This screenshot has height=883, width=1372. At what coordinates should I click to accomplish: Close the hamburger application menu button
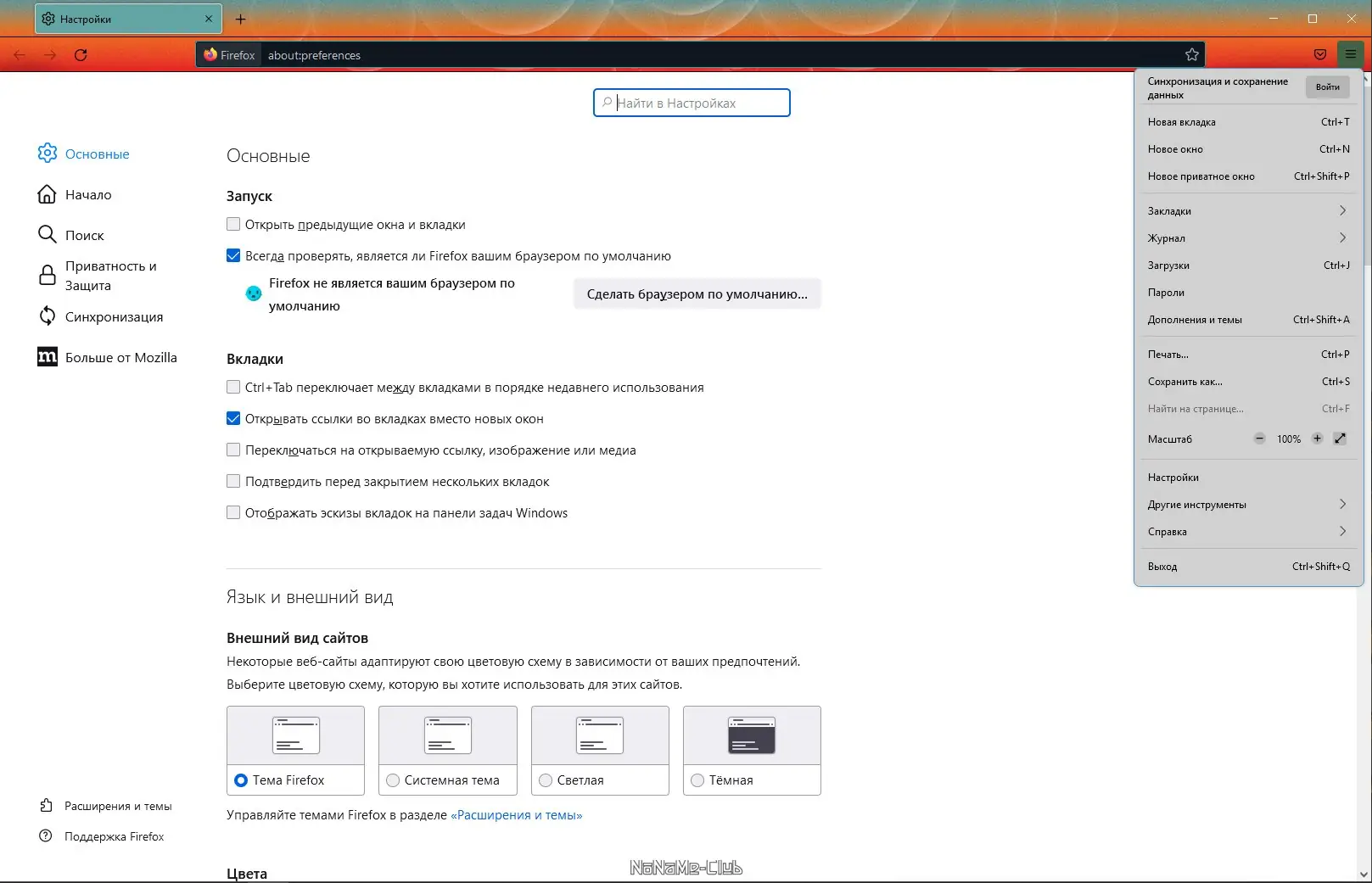[x=1350, y=55]
